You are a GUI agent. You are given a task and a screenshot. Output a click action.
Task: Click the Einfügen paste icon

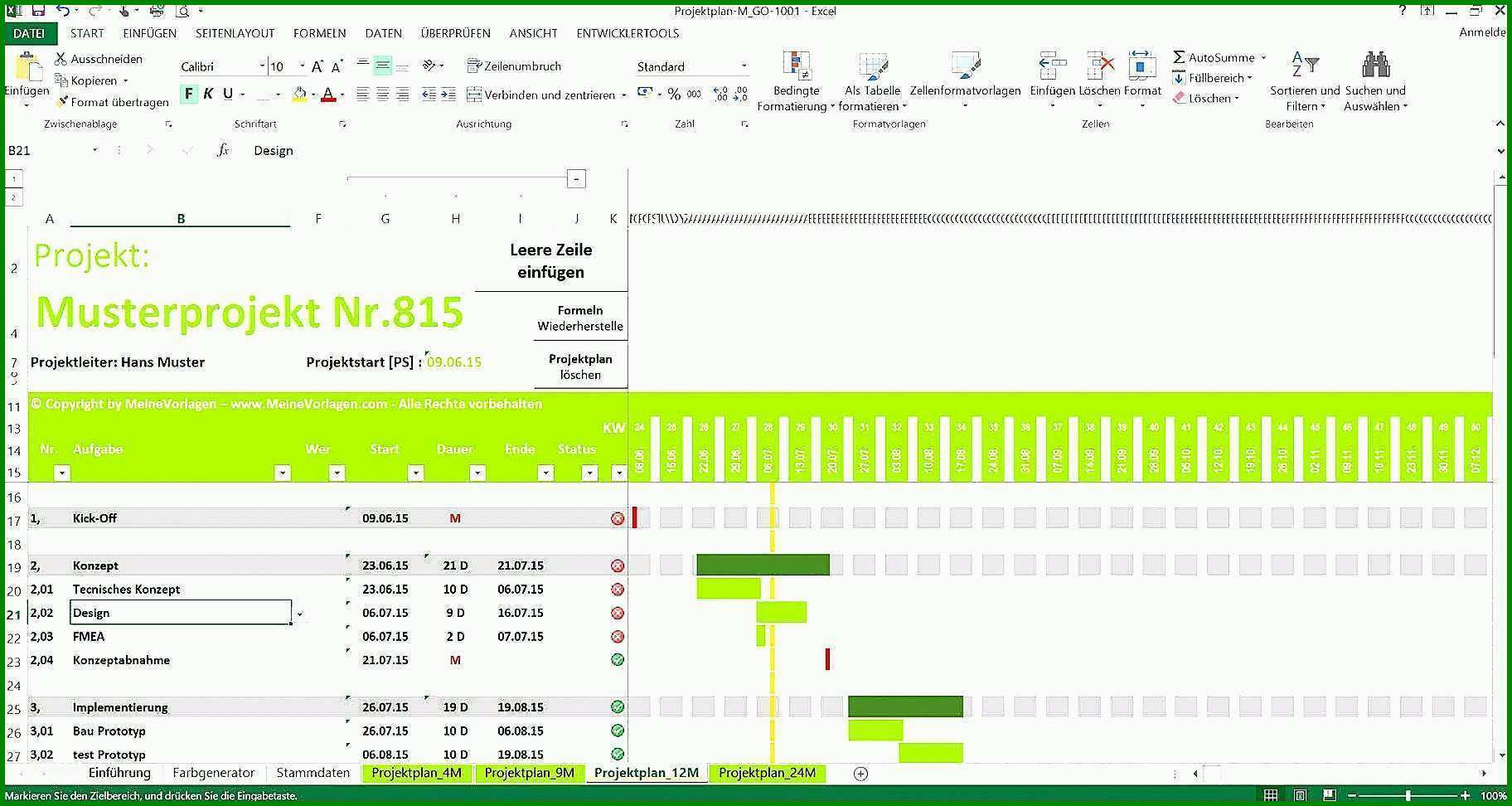(x=28, y=67)
